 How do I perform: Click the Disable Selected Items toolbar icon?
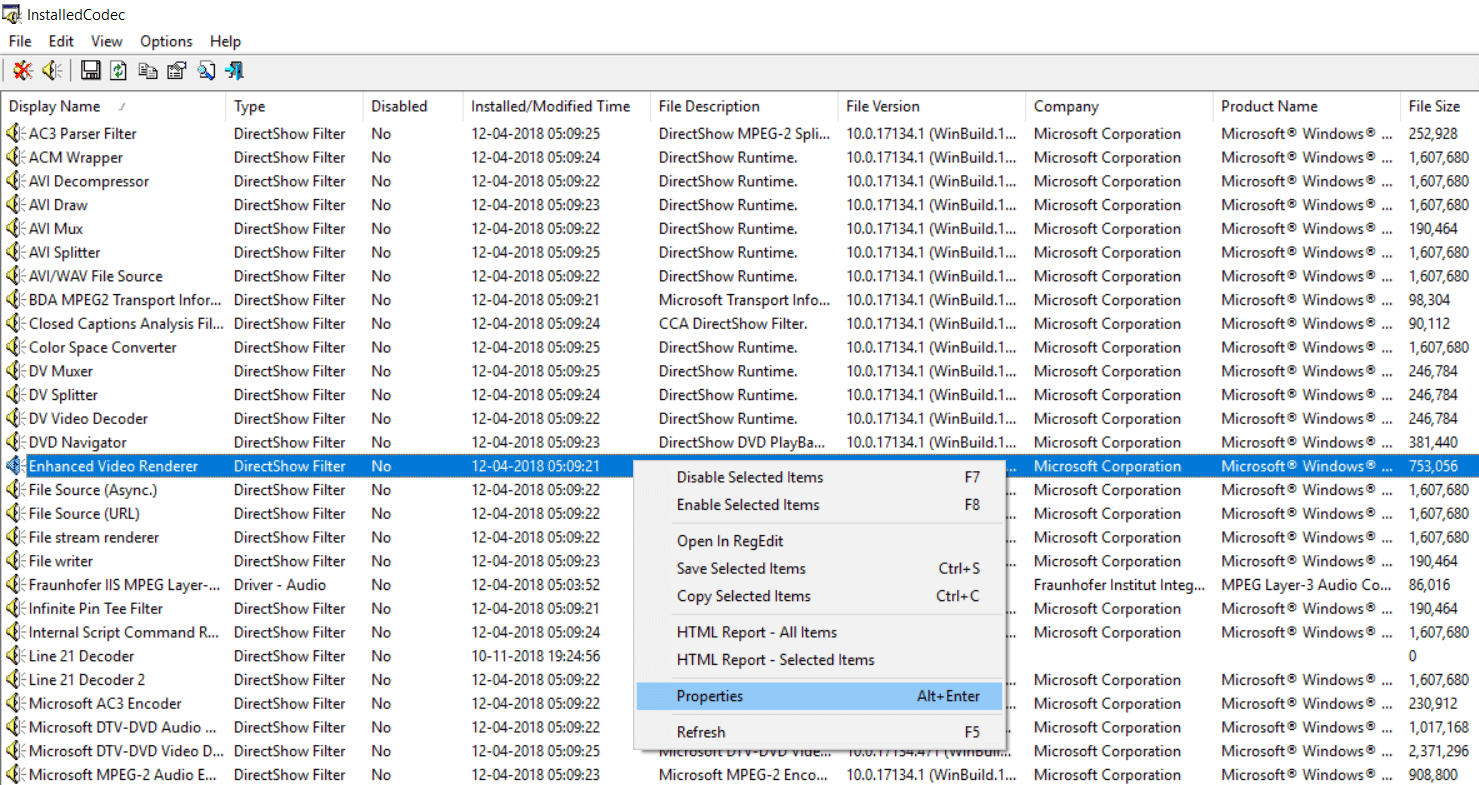(x=22, y=70)
